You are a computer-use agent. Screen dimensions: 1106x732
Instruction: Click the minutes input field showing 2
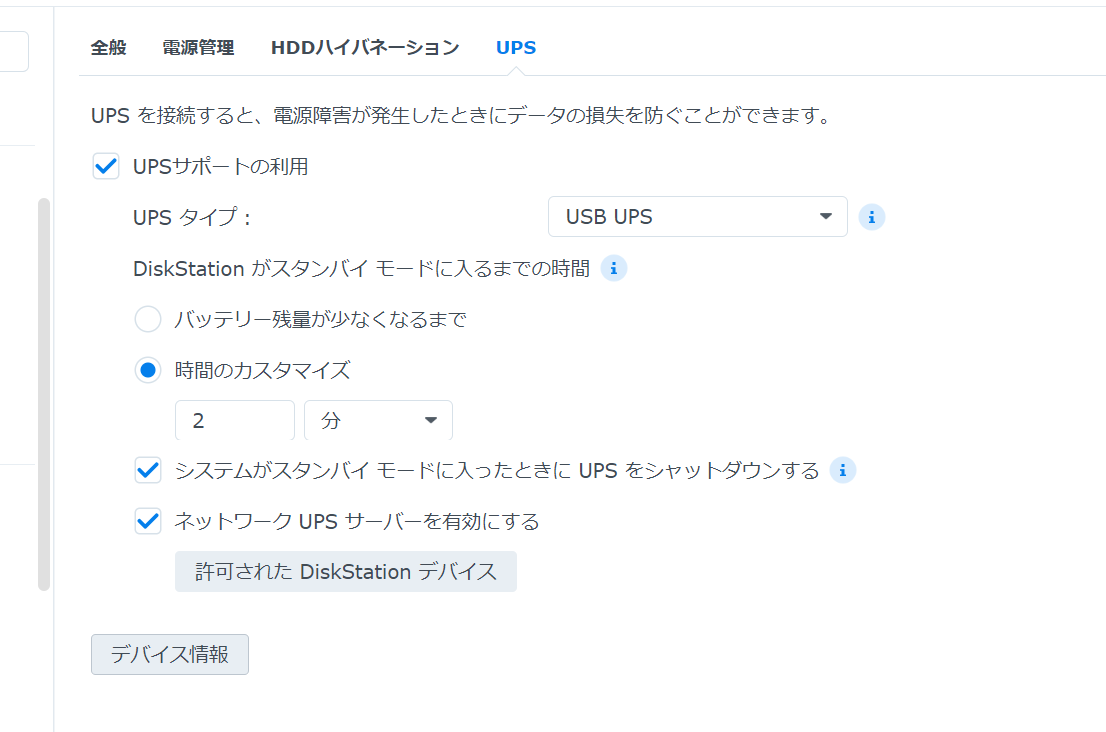pyautogui.click(x=234, y=420)
